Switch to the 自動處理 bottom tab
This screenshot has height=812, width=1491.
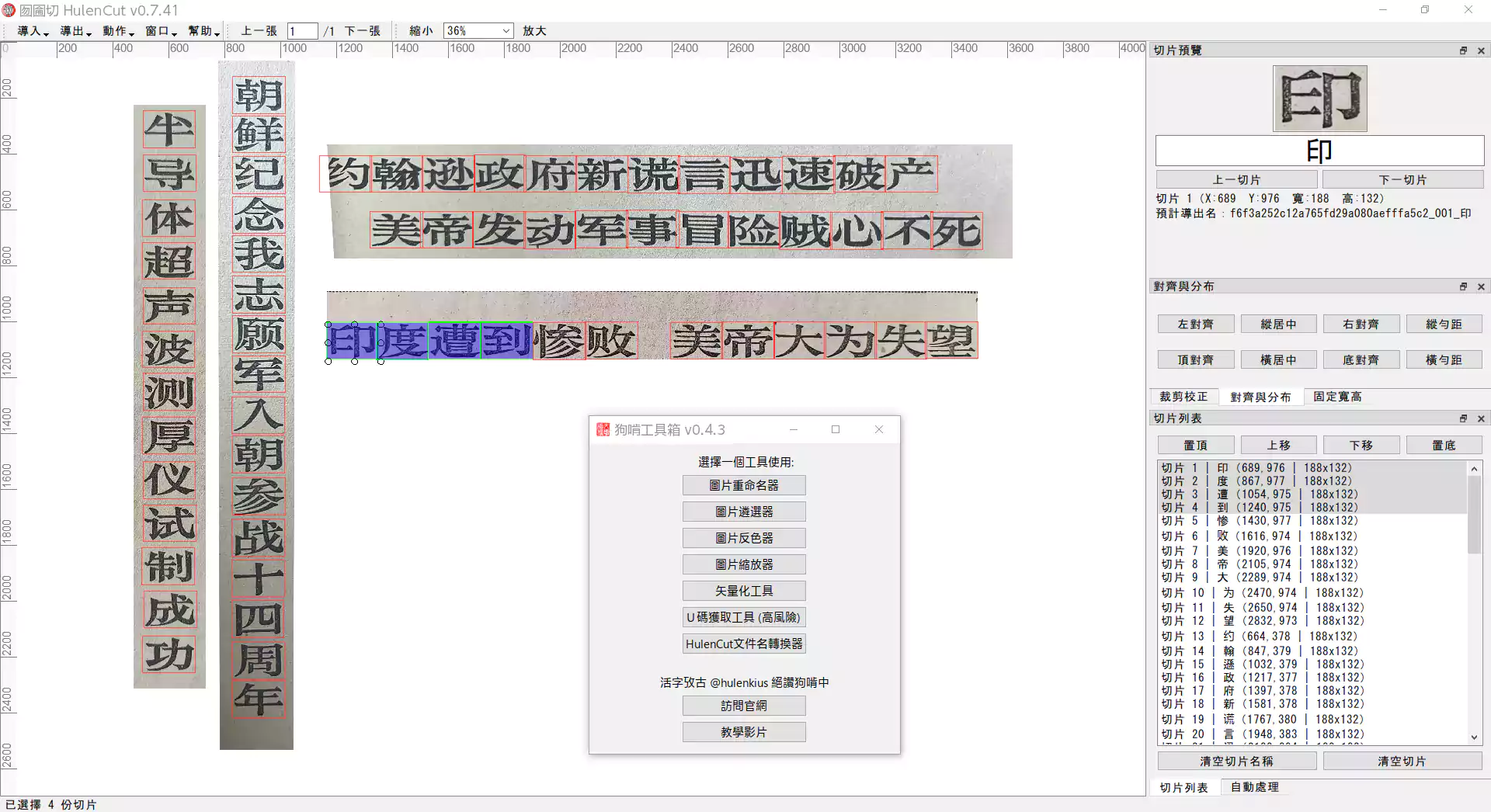[1255, 787]
